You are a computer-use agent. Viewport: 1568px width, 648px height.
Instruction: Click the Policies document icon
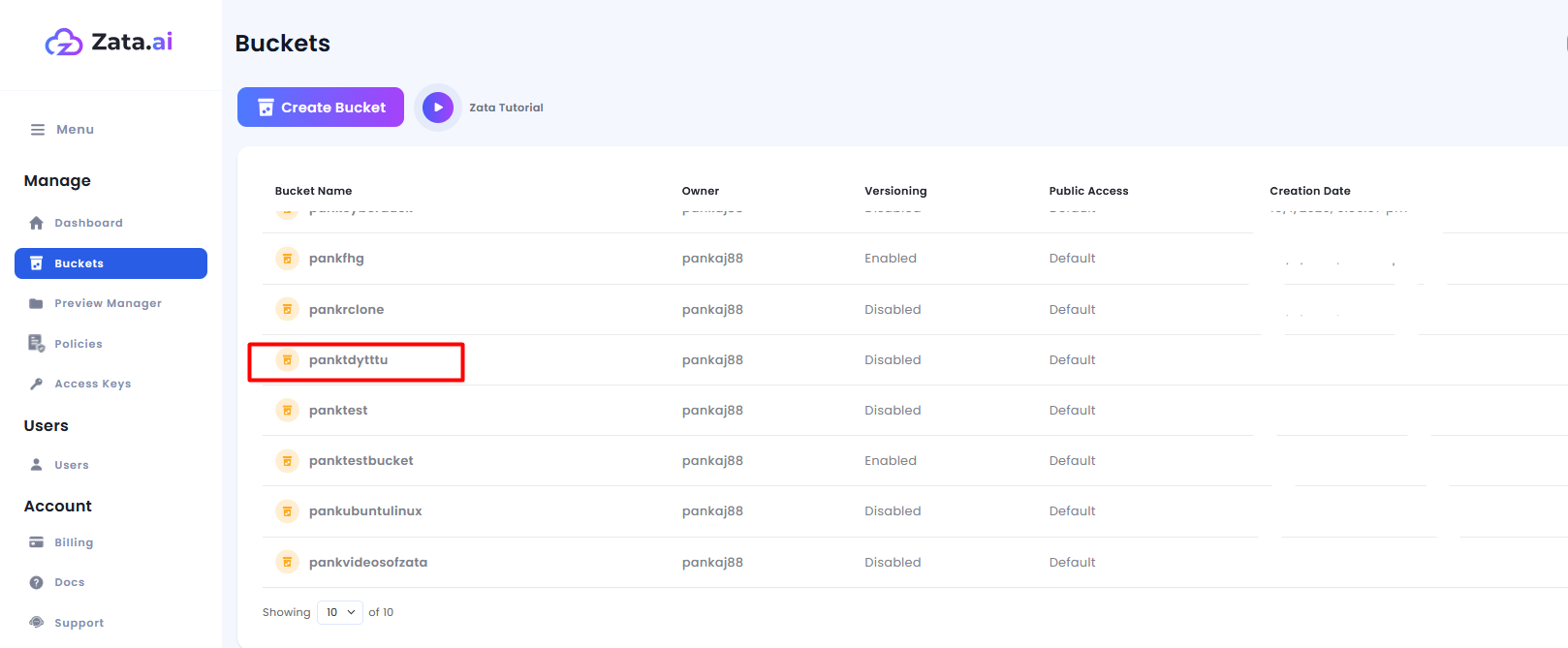[37, 344]
